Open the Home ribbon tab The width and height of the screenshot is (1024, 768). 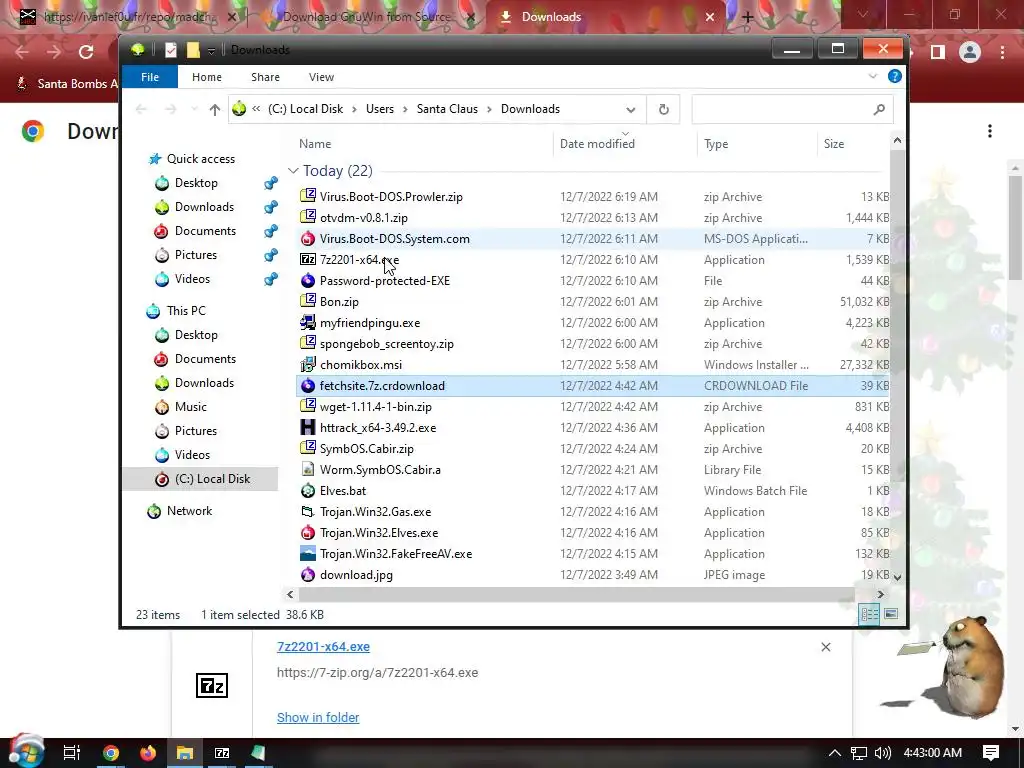pyautogui.click(x=206, y=76)
